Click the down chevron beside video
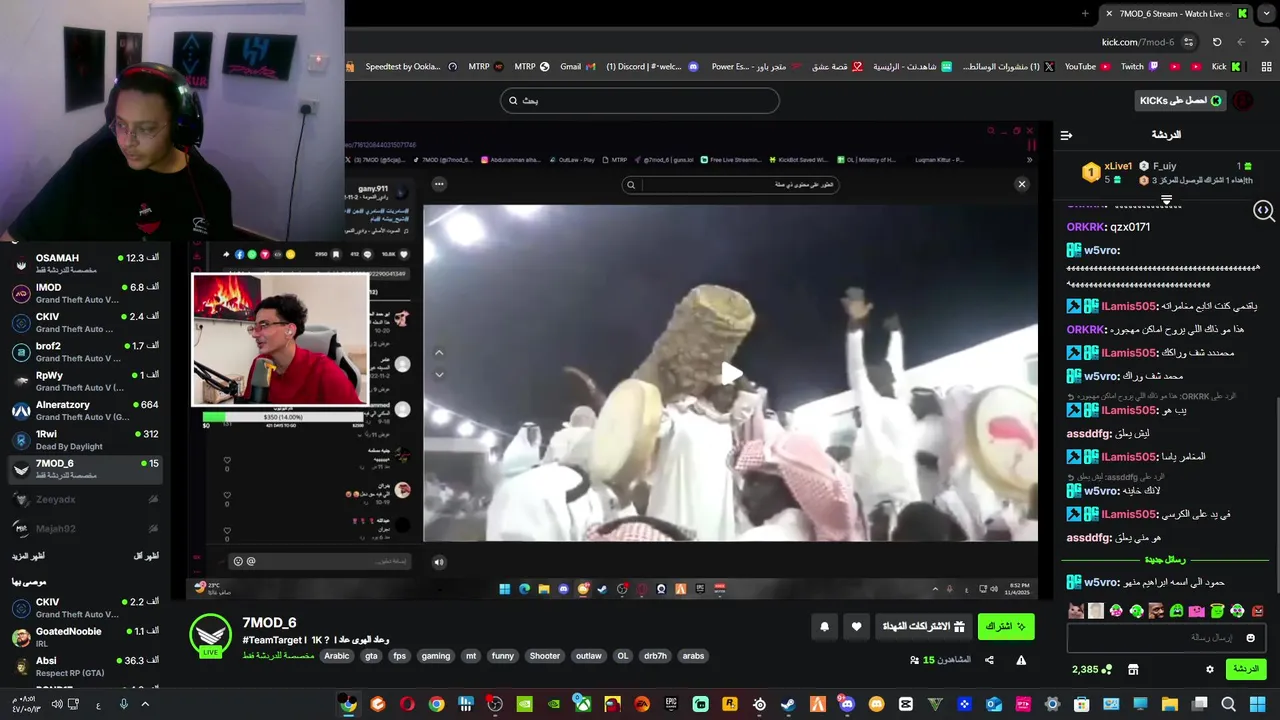The height and width of the screenshot is (720, 1280). [x=439, y=375]
